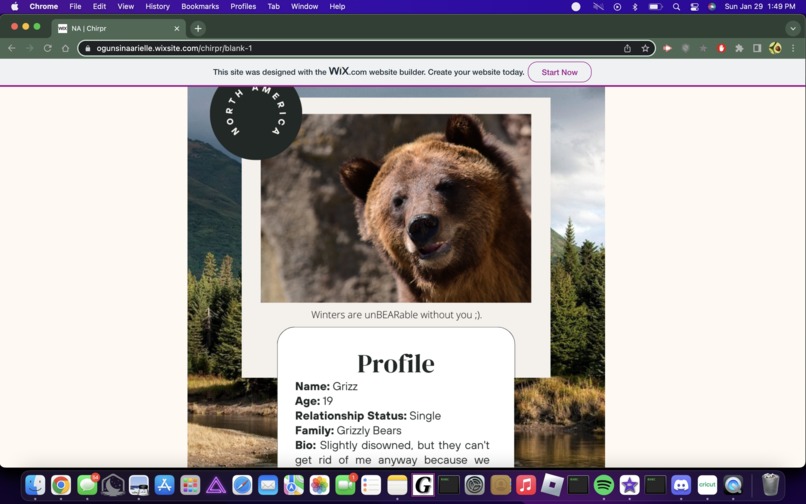The width and height of the screenshot is (806, 504).
Task: Open the Profiles menu
Action: 243,7
